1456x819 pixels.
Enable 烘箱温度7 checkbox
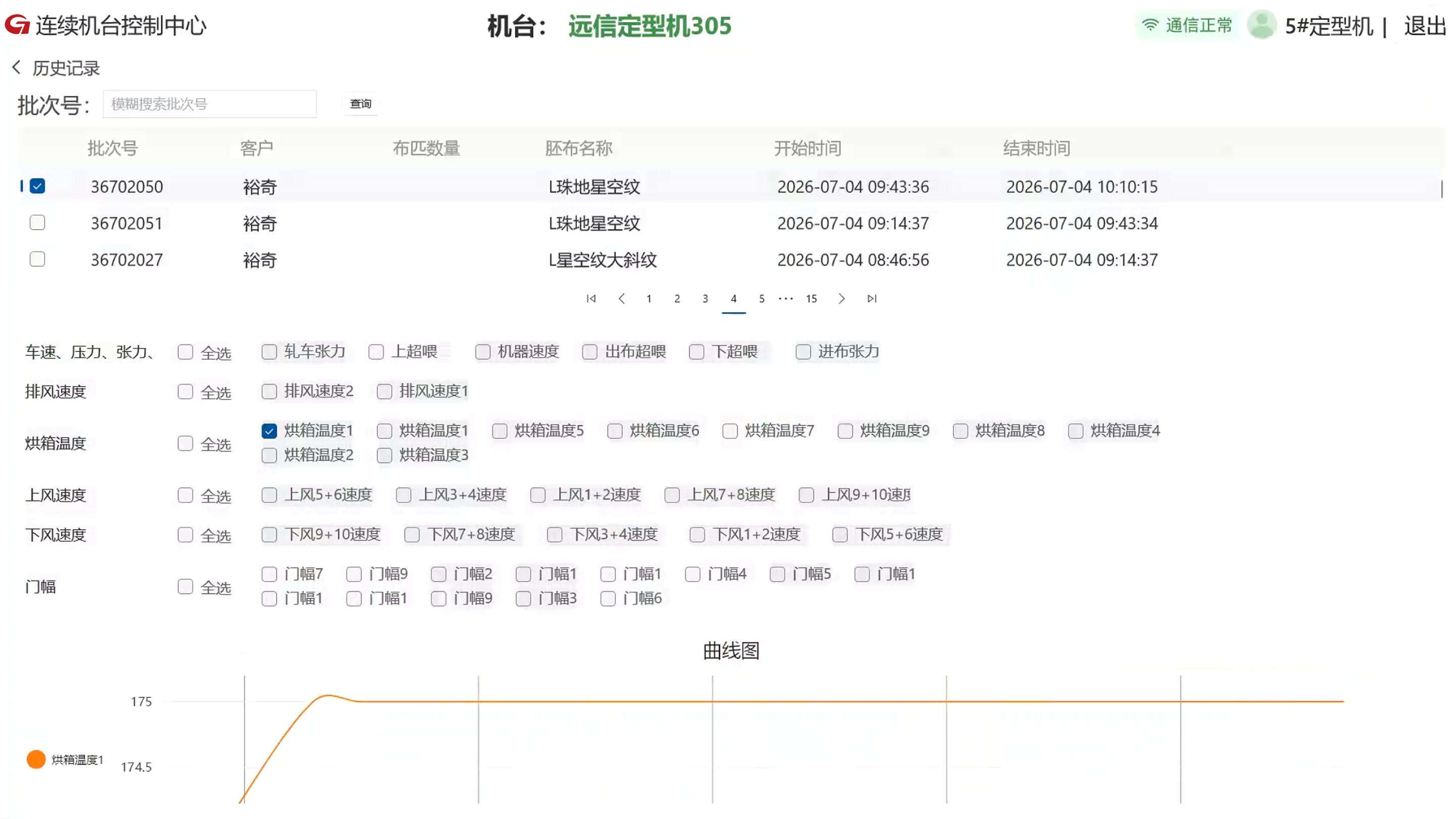[731, 431]
